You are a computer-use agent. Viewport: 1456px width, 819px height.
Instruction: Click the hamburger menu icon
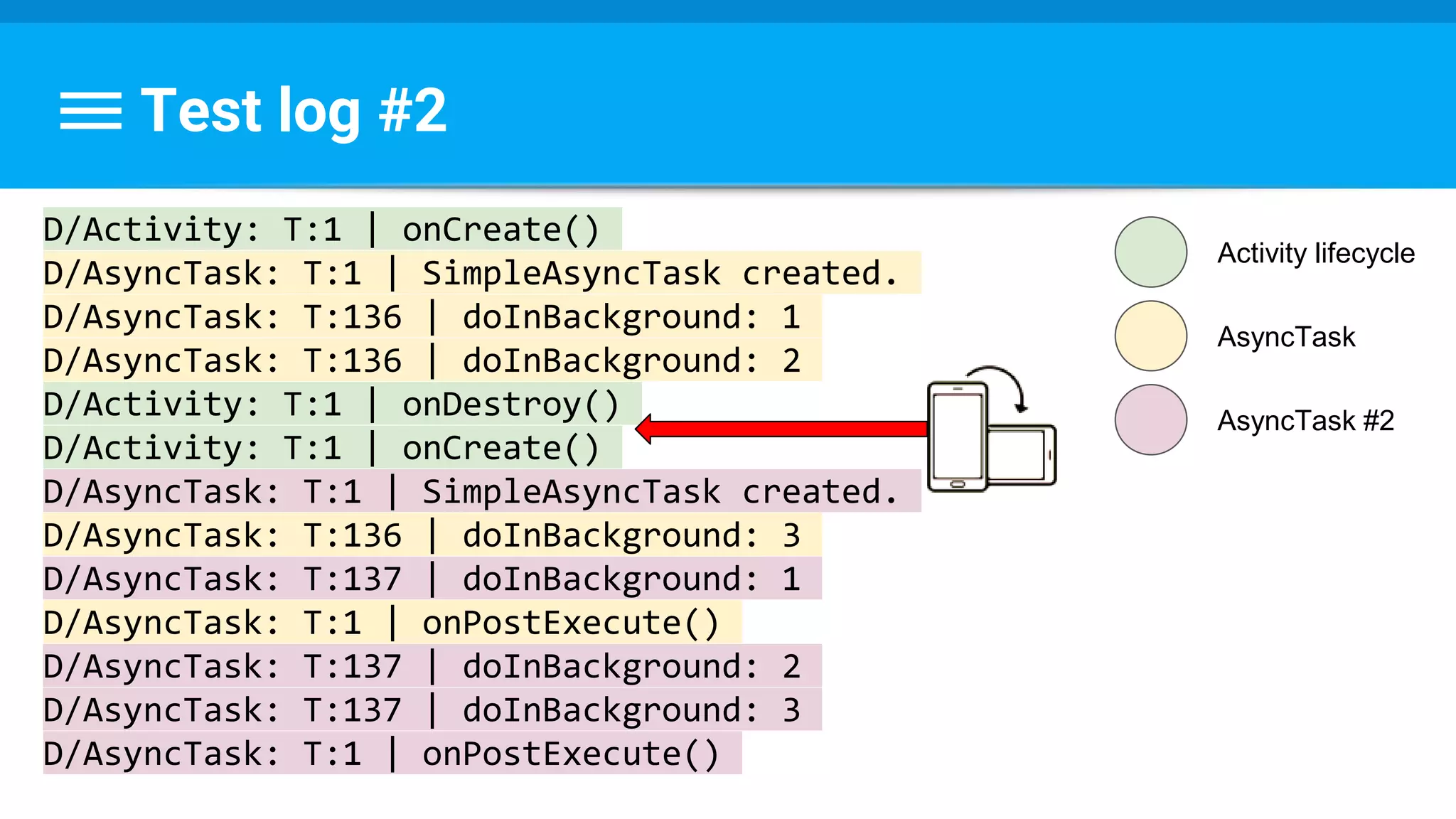pyautogui.click(x=90, y=111)
